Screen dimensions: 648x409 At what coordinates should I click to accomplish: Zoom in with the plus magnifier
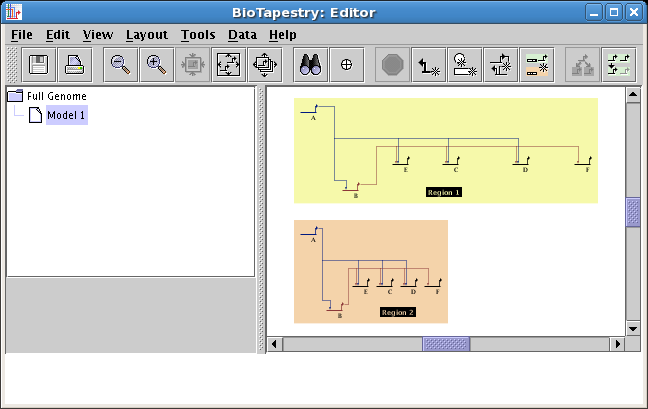point(156,65)
